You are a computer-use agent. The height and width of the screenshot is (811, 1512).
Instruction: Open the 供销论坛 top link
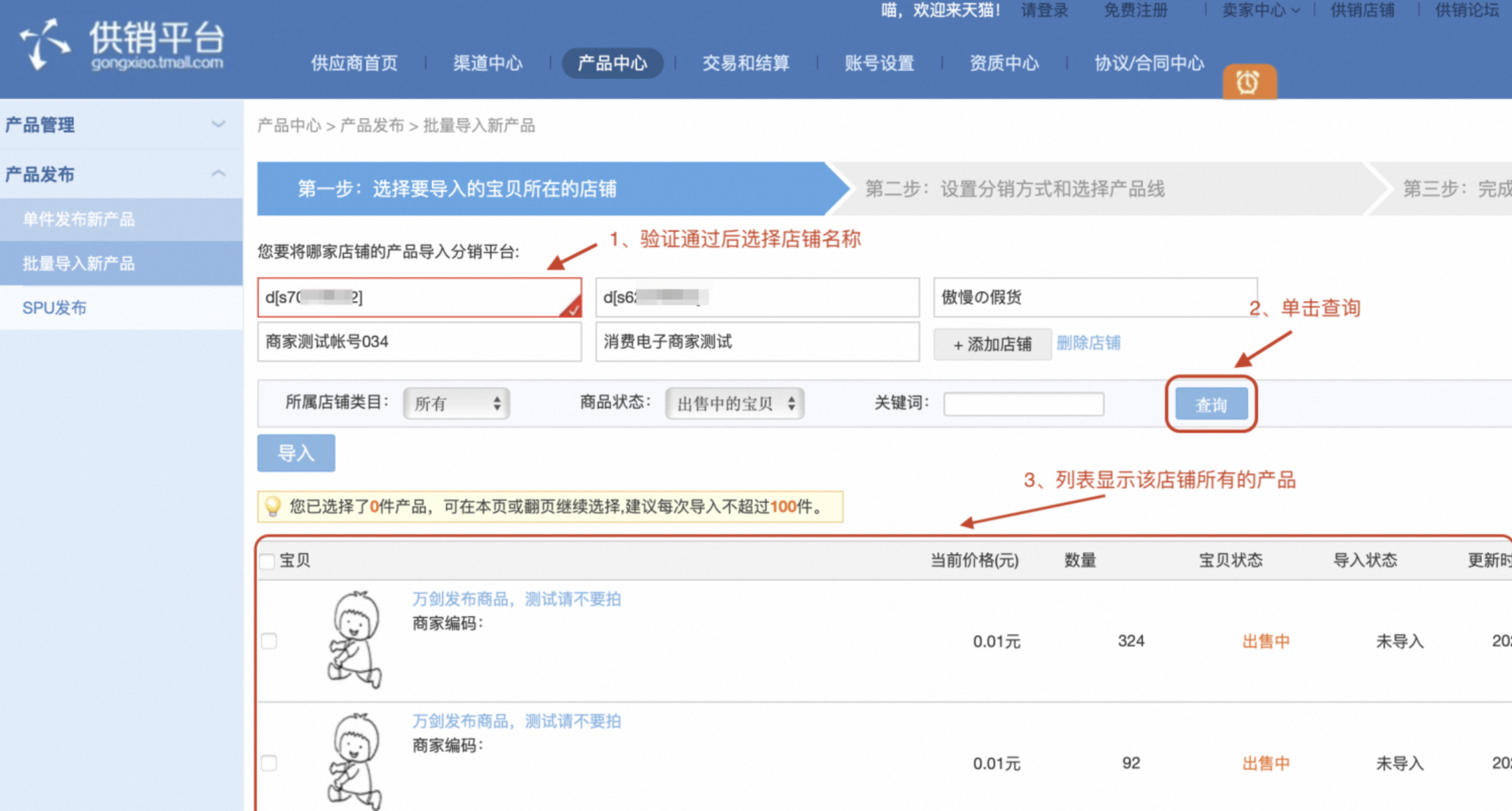(1467, 10)
